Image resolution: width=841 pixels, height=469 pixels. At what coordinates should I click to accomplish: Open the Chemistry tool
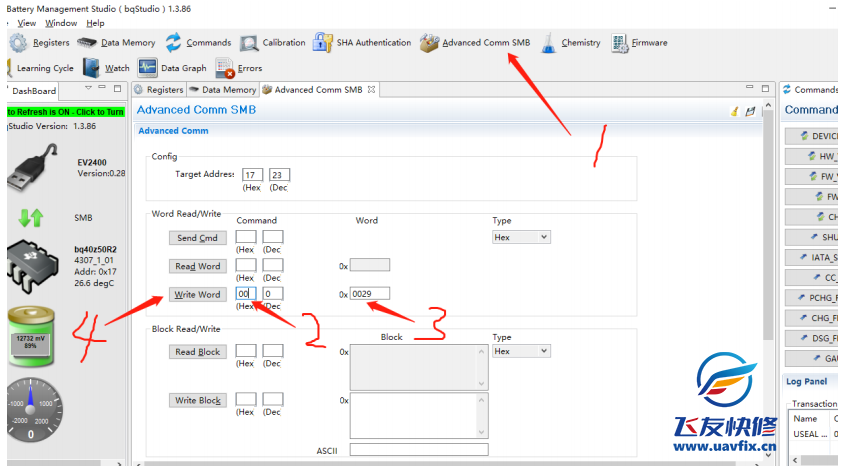[571, 43]
